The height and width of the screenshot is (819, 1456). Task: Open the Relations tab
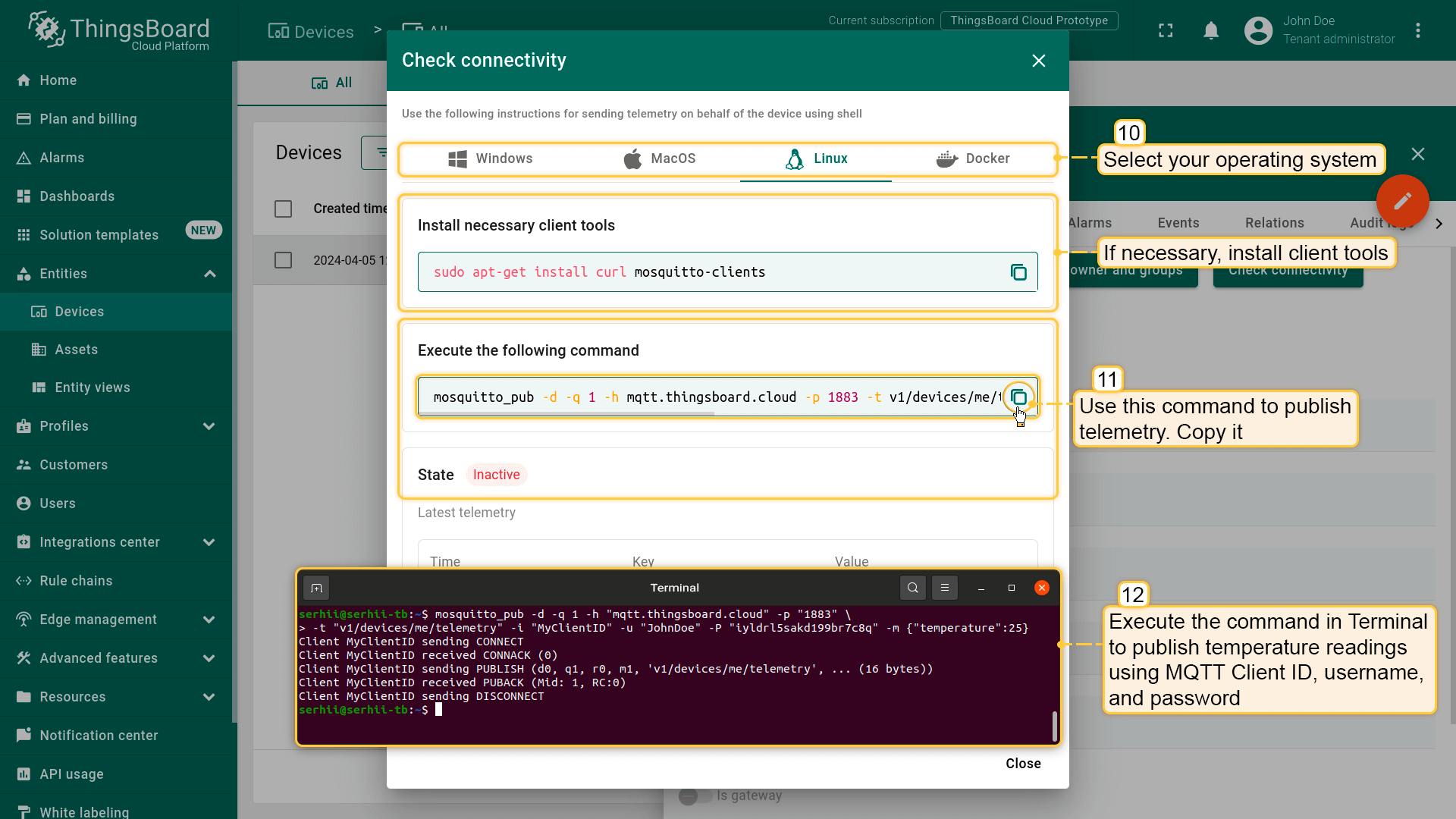(1274, 223)
